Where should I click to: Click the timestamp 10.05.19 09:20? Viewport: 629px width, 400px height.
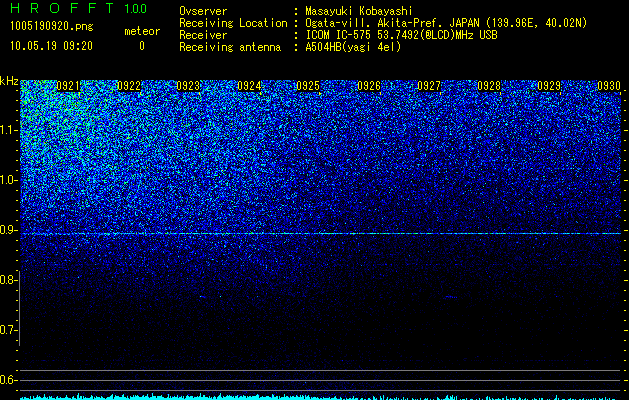[51, 46]
